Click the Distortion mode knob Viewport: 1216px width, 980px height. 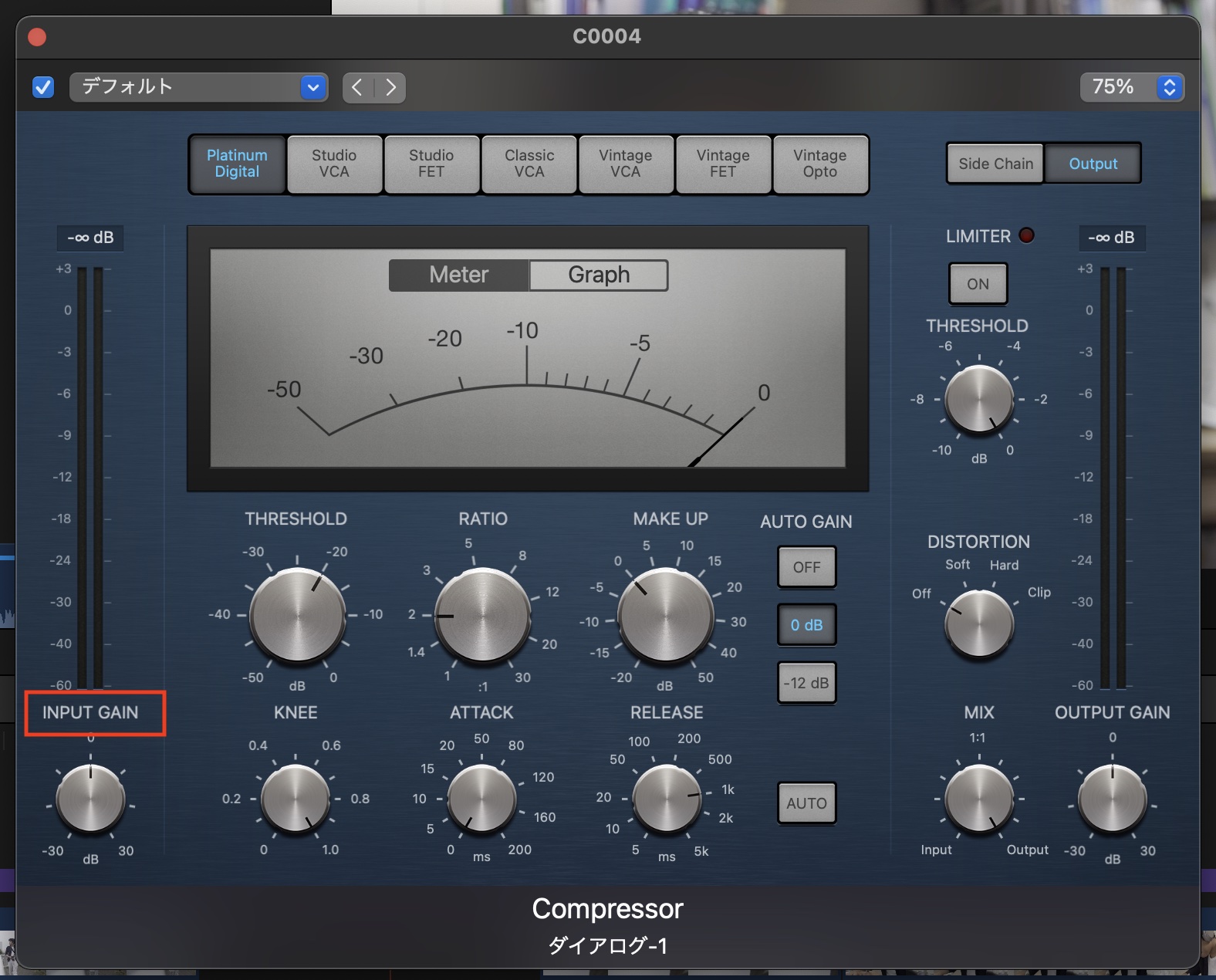click(978, 623)
